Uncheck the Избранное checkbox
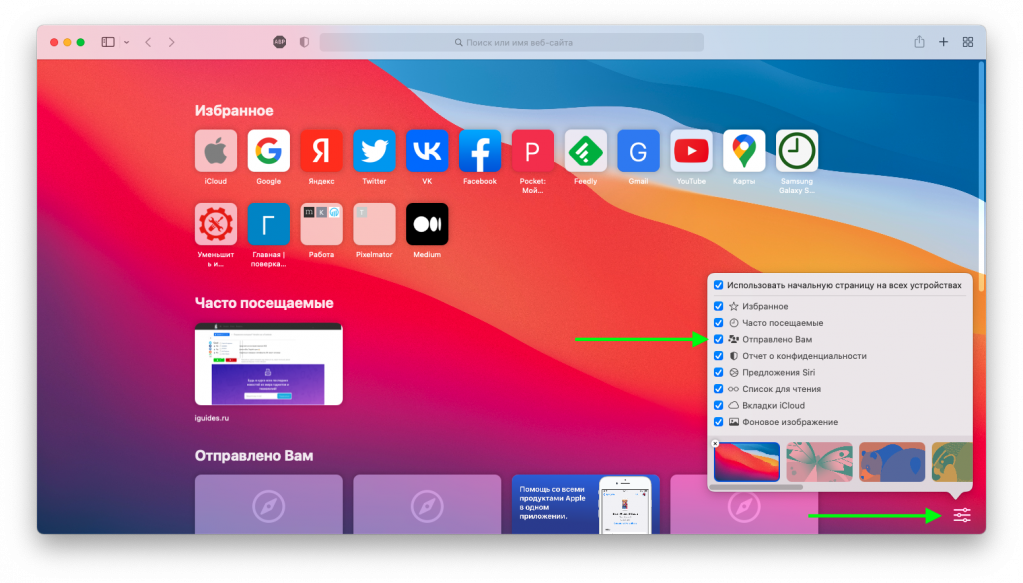This screenshot has width=1023, height=583. pyautogui.click(x=718, y=306)
